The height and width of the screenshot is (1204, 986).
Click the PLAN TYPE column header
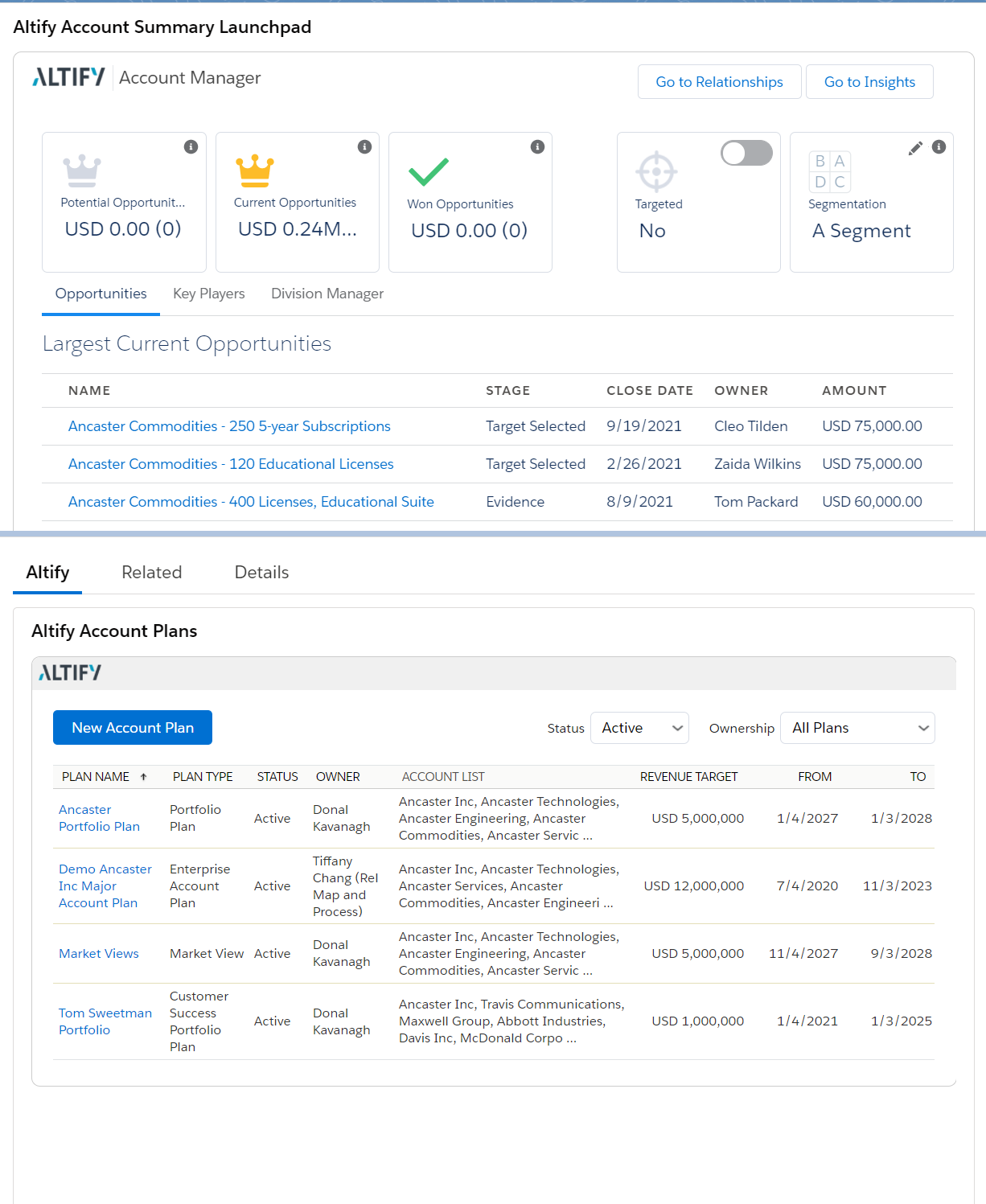(203, 777)
